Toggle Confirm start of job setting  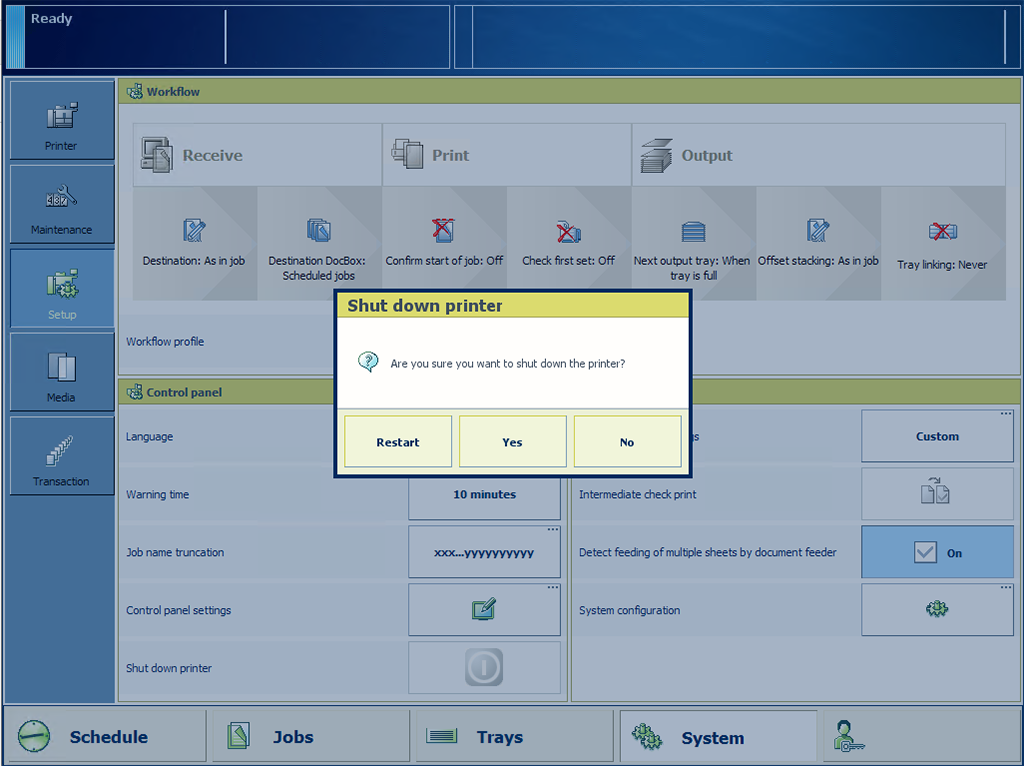444,243
